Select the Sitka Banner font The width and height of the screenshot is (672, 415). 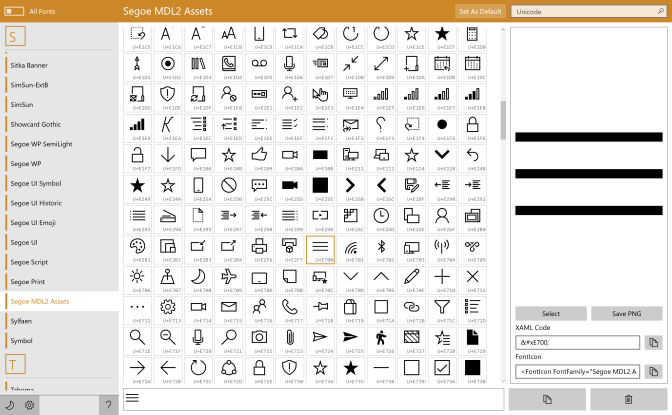[x=60, y=65]
